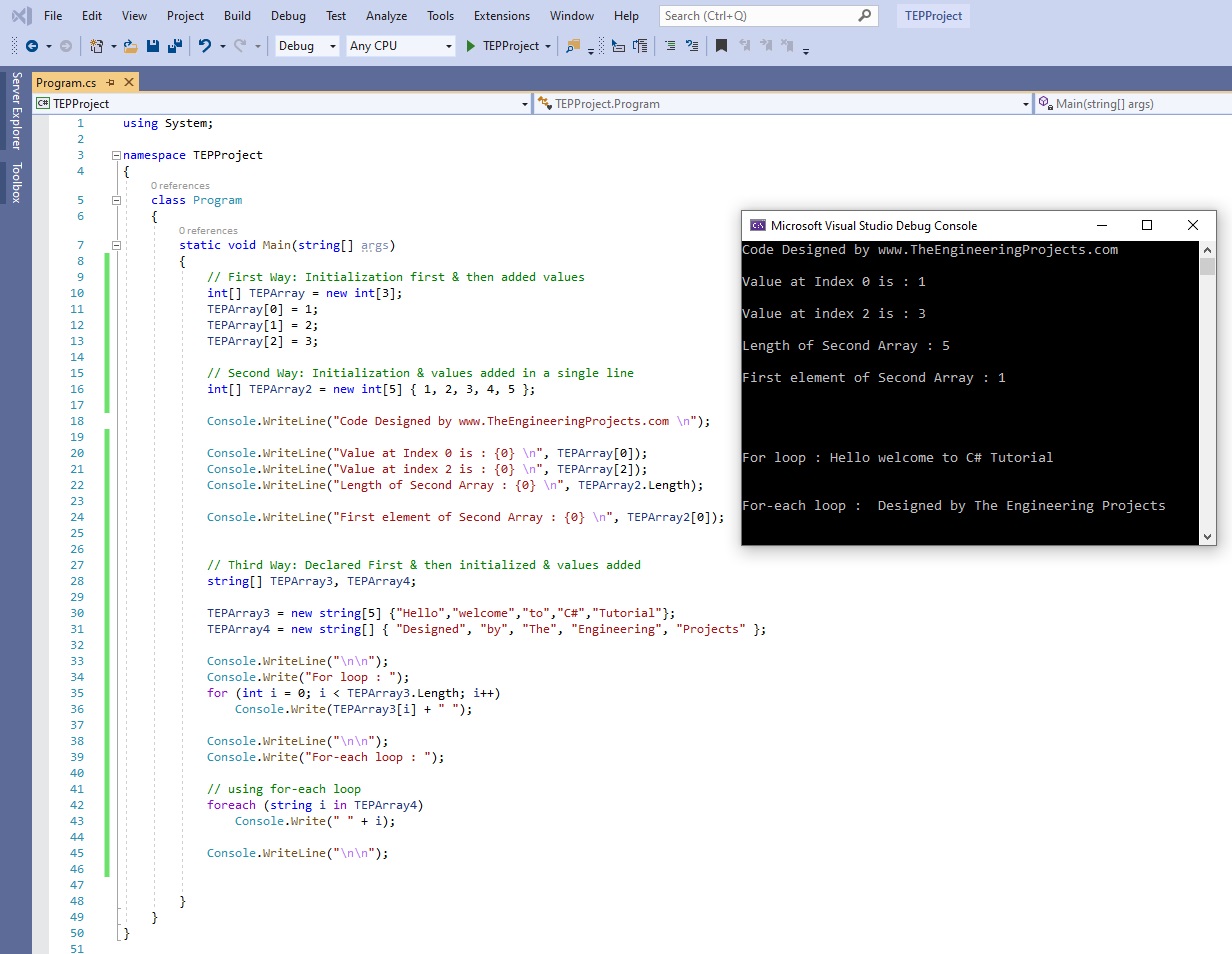Viewport: 1232px width, 954px height.
Task: Click the 0 references CodeLens link above Main
Action: click(x=208, y=230)
